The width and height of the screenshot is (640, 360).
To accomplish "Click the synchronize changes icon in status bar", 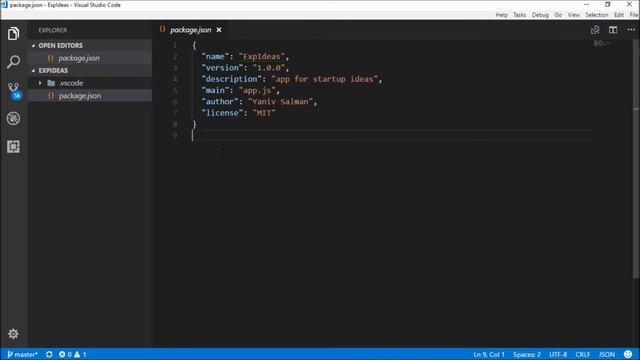I will click(x=49, y=354).
